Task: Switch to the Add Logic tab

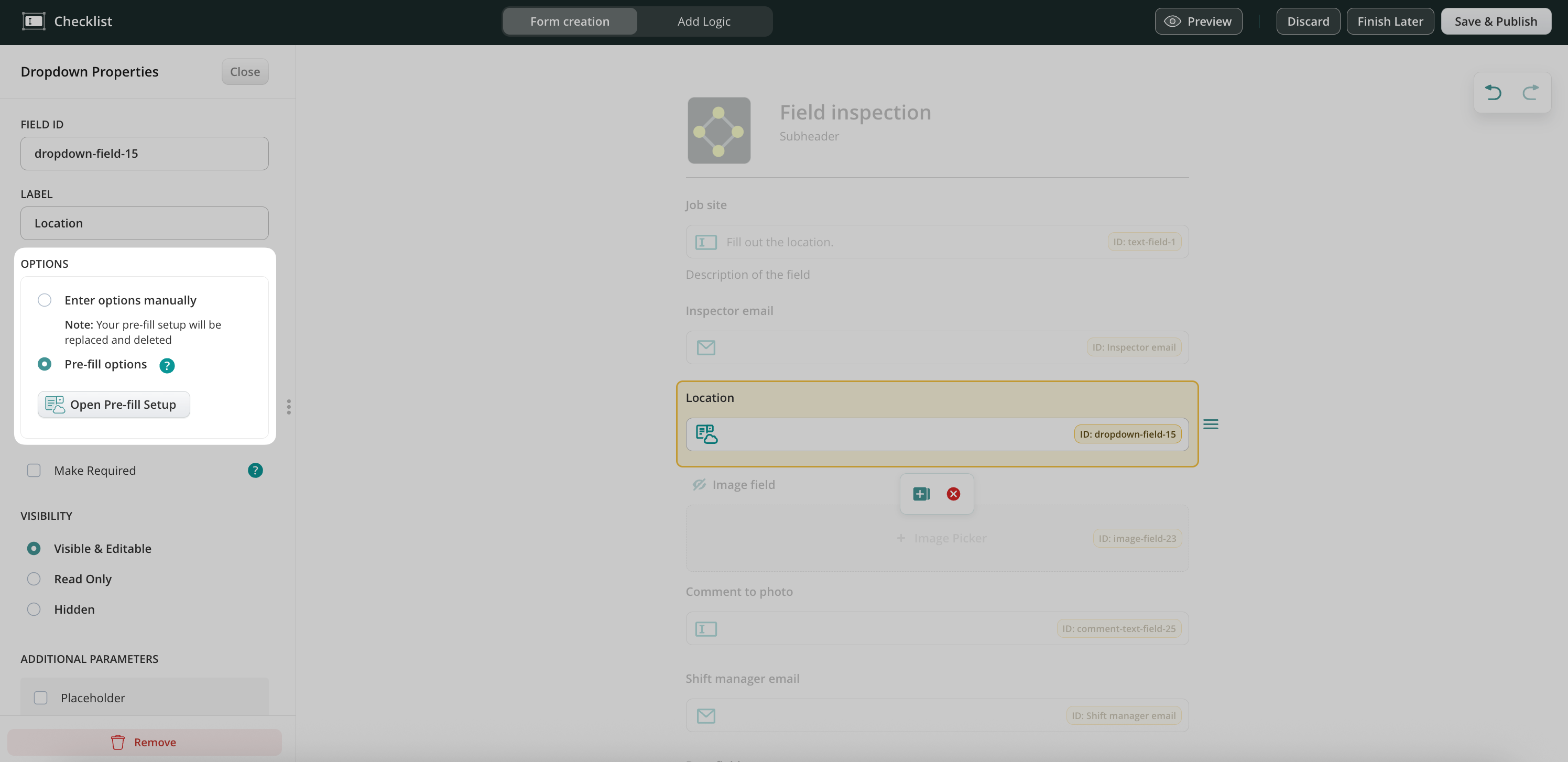Action: [x=704, y=21]
